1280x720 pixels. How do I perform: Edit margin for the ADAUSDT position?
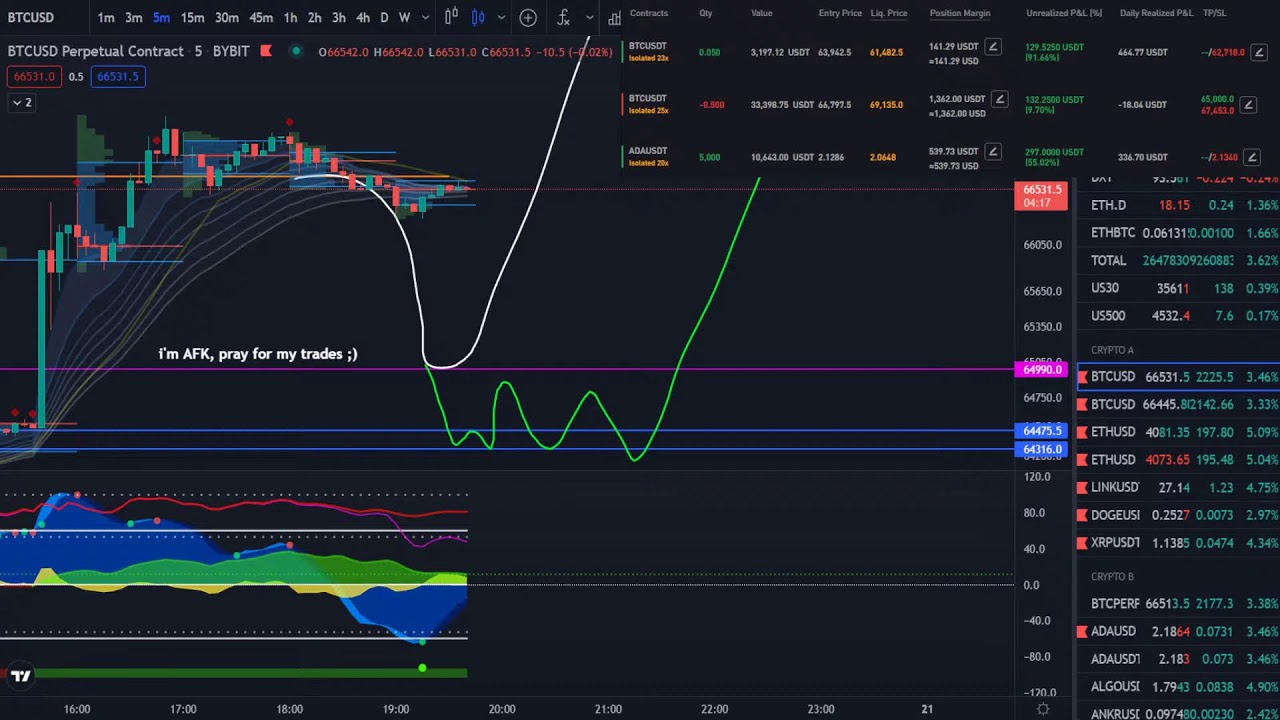(992, 151)
